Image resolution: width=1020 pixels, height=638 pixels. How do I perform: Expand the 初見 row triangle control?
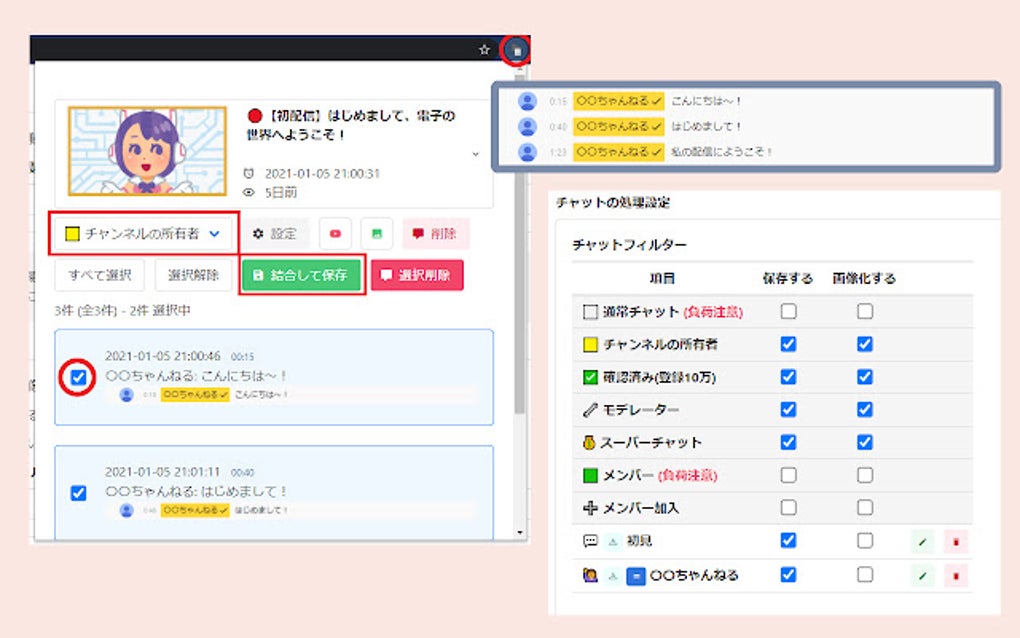[610, 542]
